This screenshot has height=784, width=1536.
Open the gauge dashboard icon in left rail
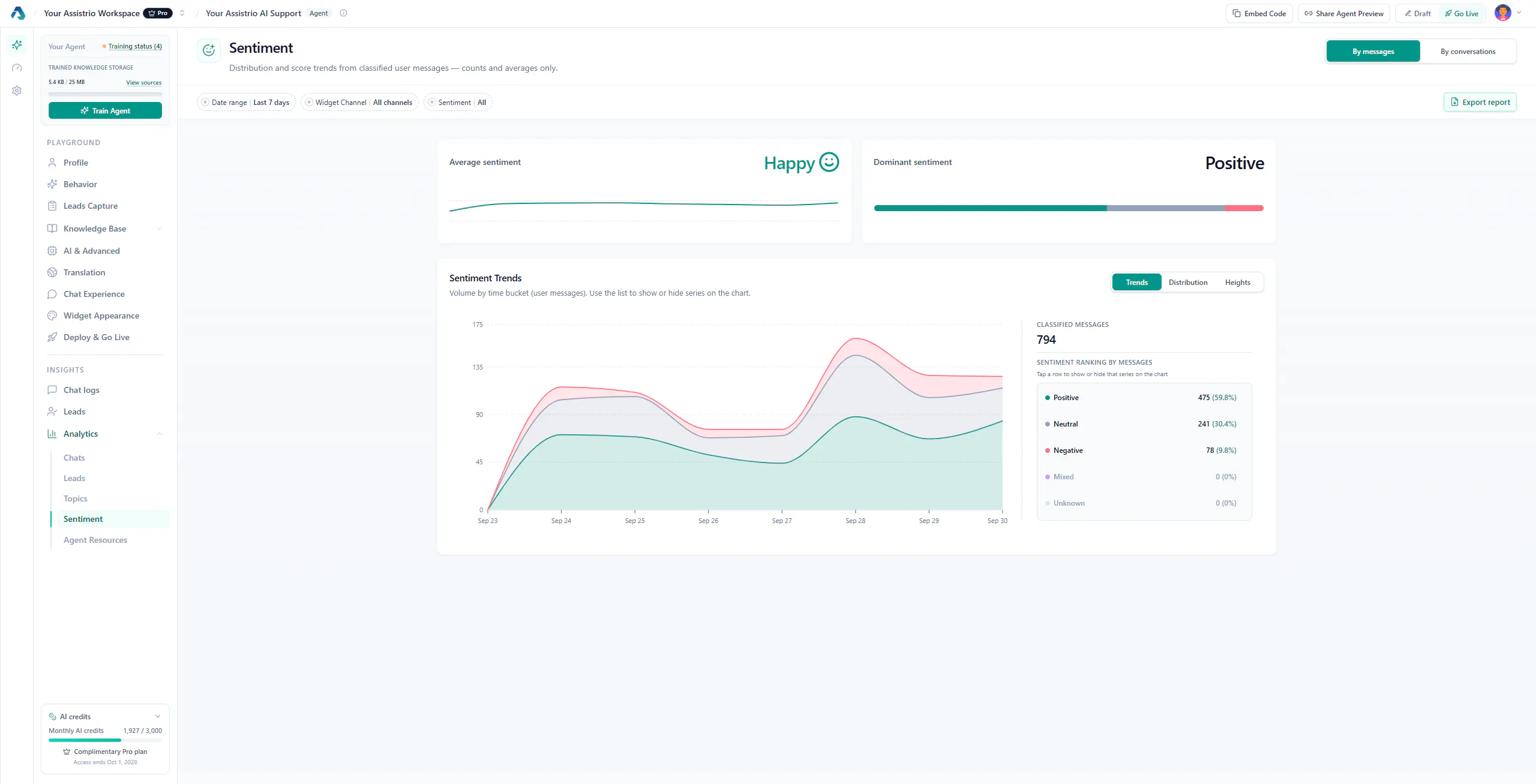17,68
